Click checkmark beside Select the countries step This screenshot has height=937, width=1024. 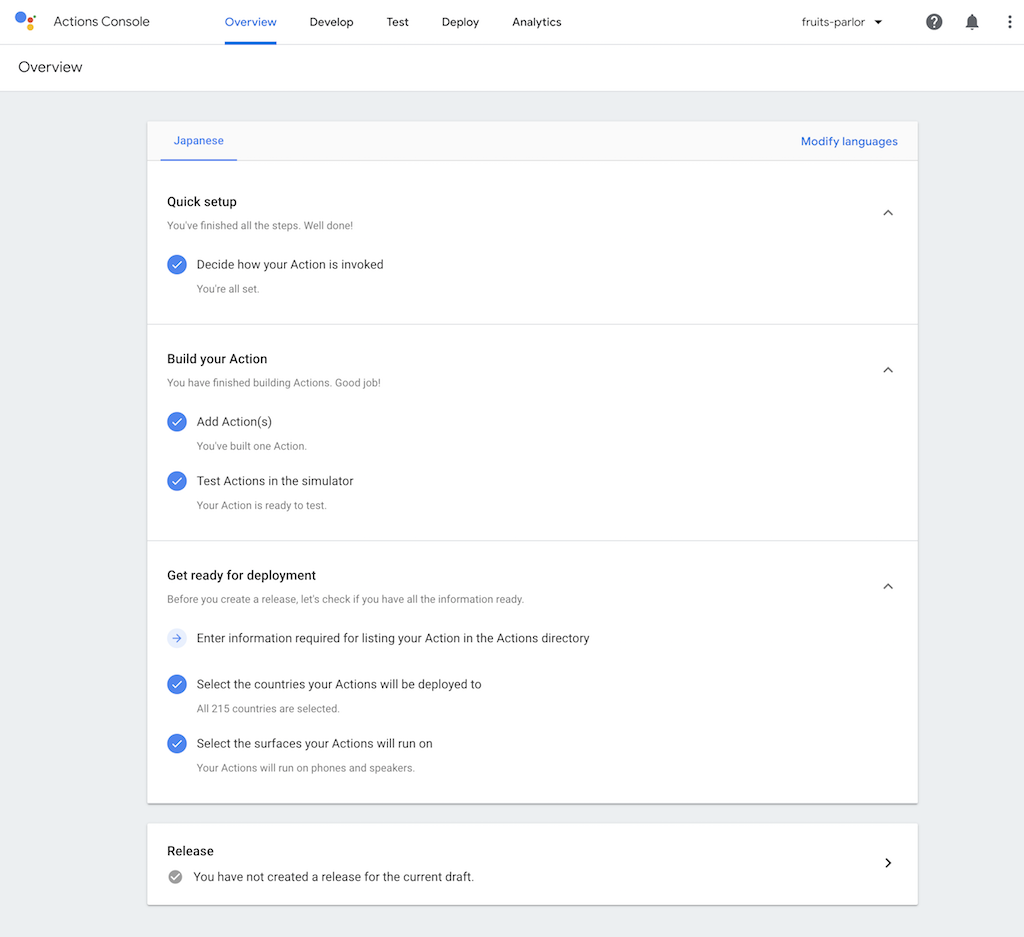pyautogui.click(x=177, y=684)
